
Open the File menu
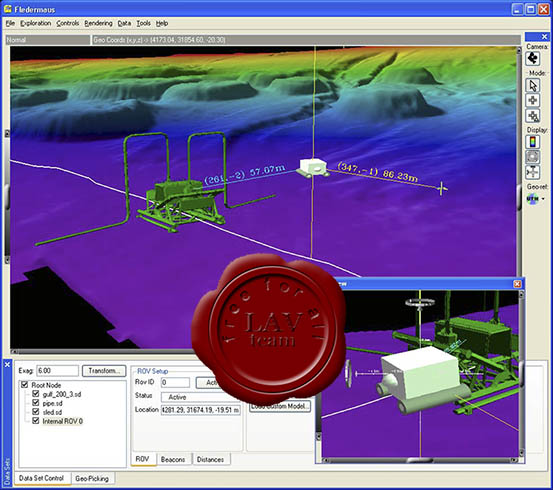10,23
